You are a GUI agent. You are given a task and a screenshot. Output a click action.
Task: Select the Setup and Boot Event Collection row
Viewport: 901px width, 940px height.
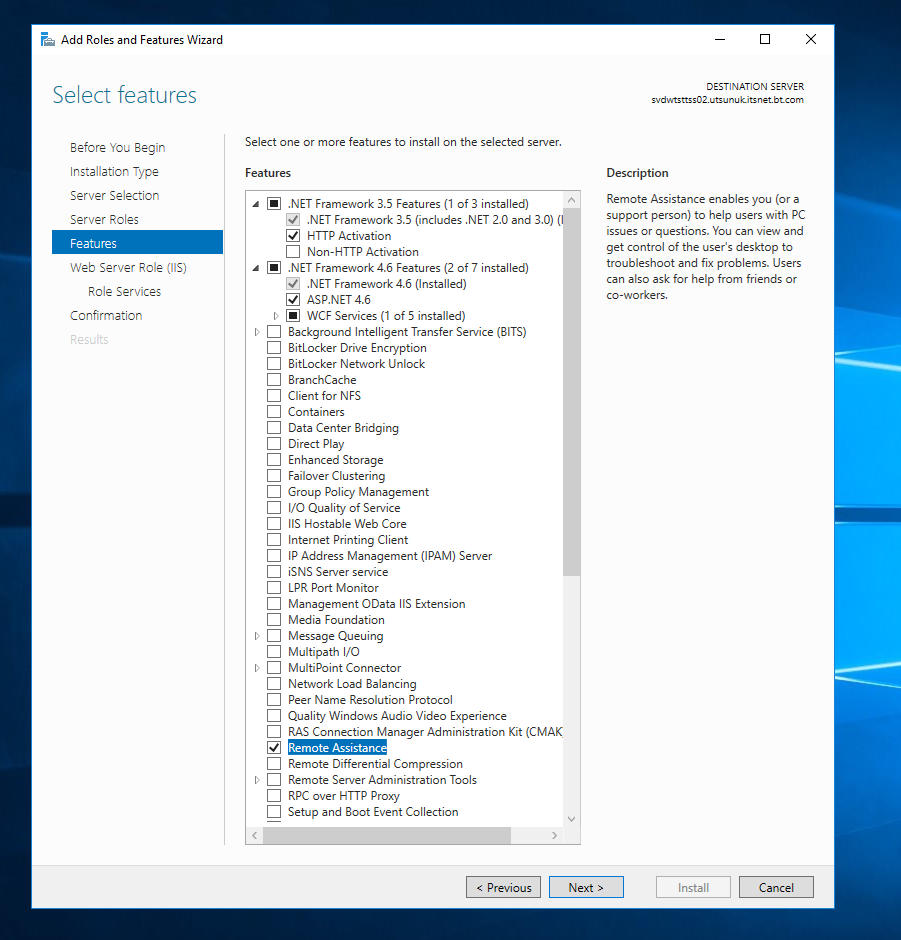(x=373, y=812)
